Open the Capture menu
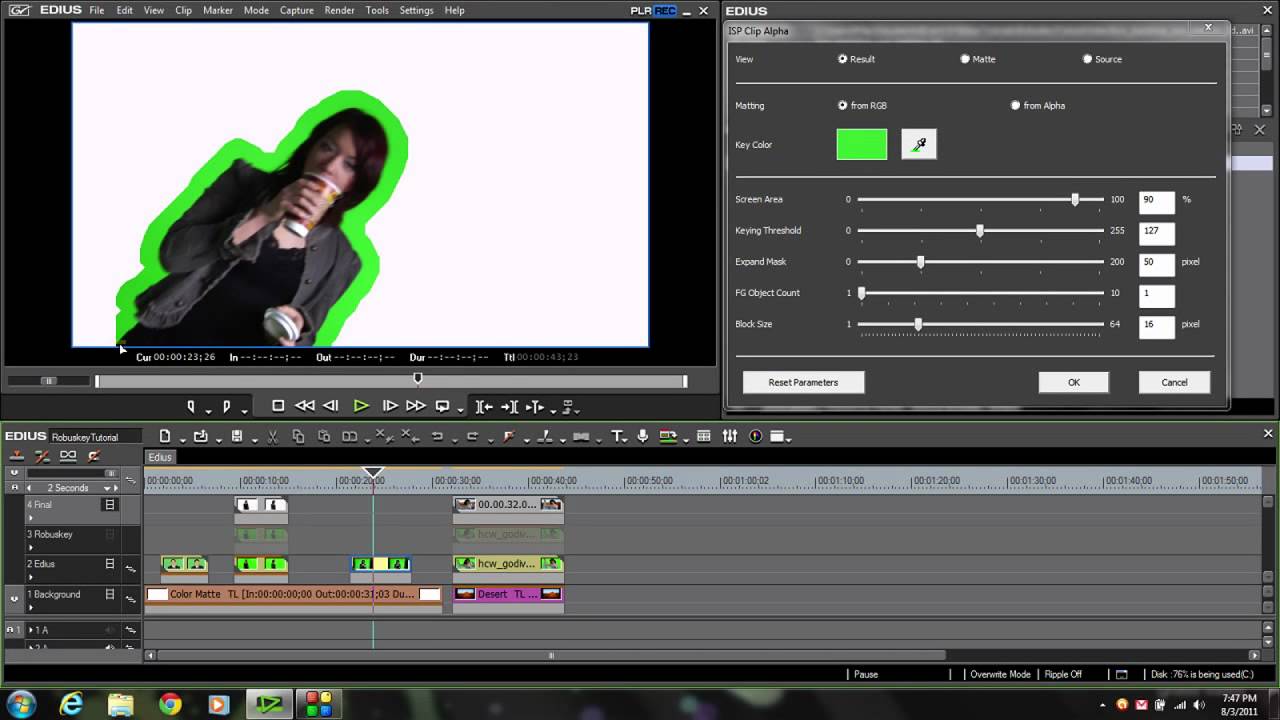Image resolution: width=1280 pixels, height=720 pixels. click(296, 10)
